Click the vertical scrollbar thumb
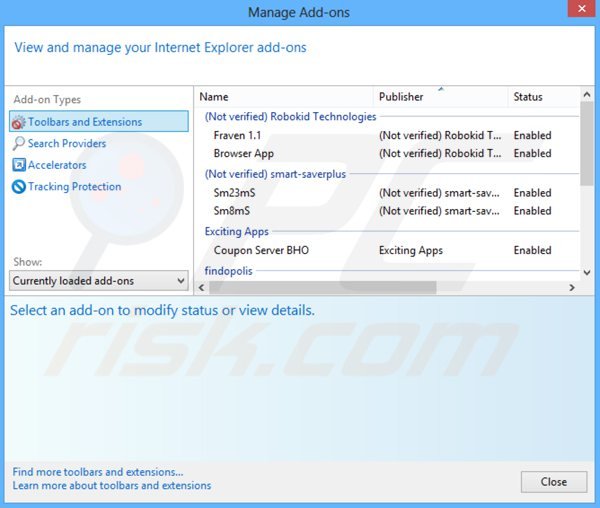The height and width of the screenshot is (508, 600). coord(587,143)
